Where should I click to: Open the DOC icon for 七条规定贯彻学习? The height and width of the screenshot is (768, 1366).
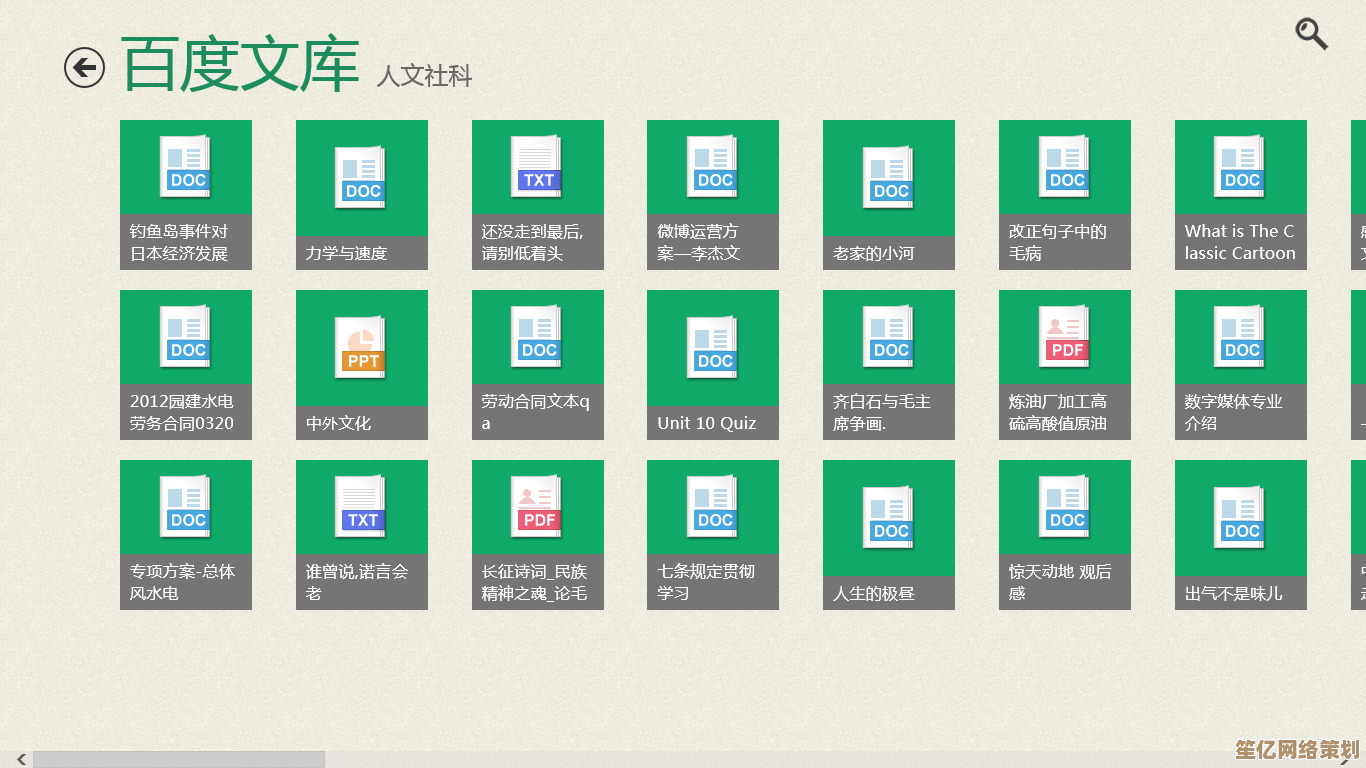pyautogui.click(x=713, y=506)
